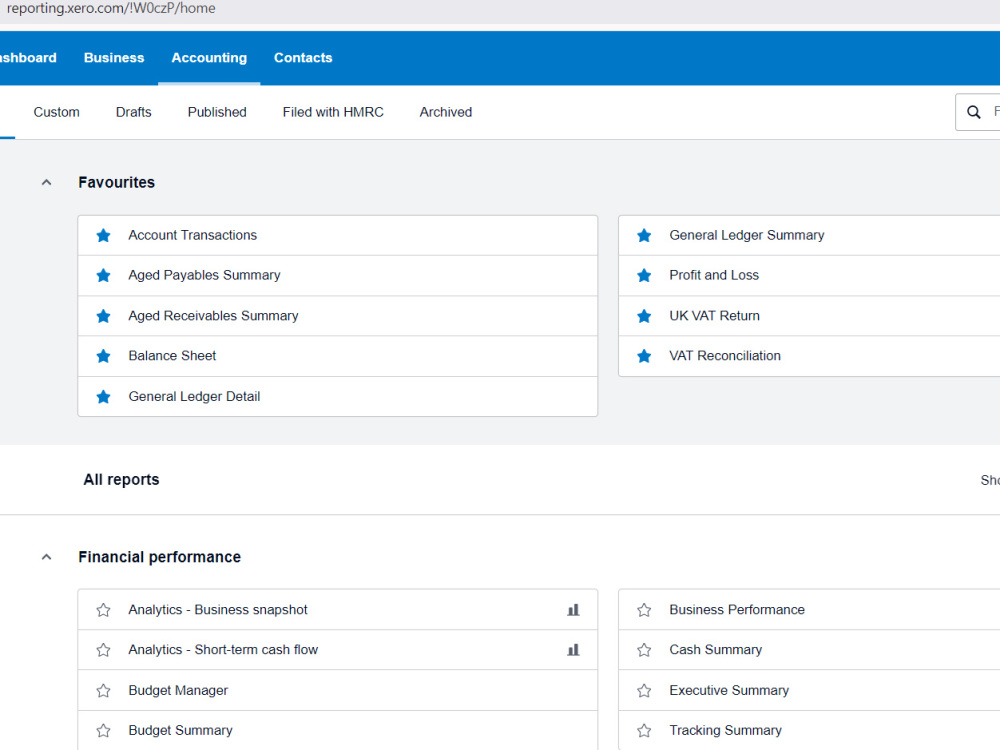Add Cash Summary star to favourites
Screen dimensions: 1000x750
644,650
